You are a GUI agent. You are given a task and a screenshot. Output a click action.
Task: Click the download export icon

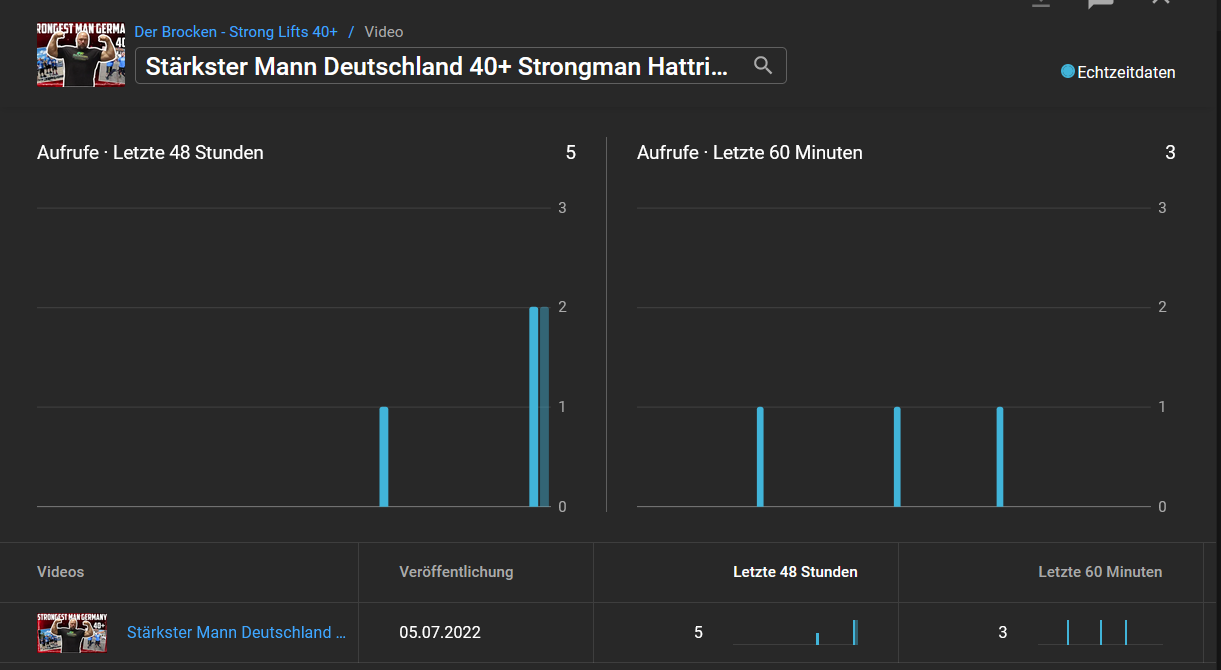[x=1041, y=3]
